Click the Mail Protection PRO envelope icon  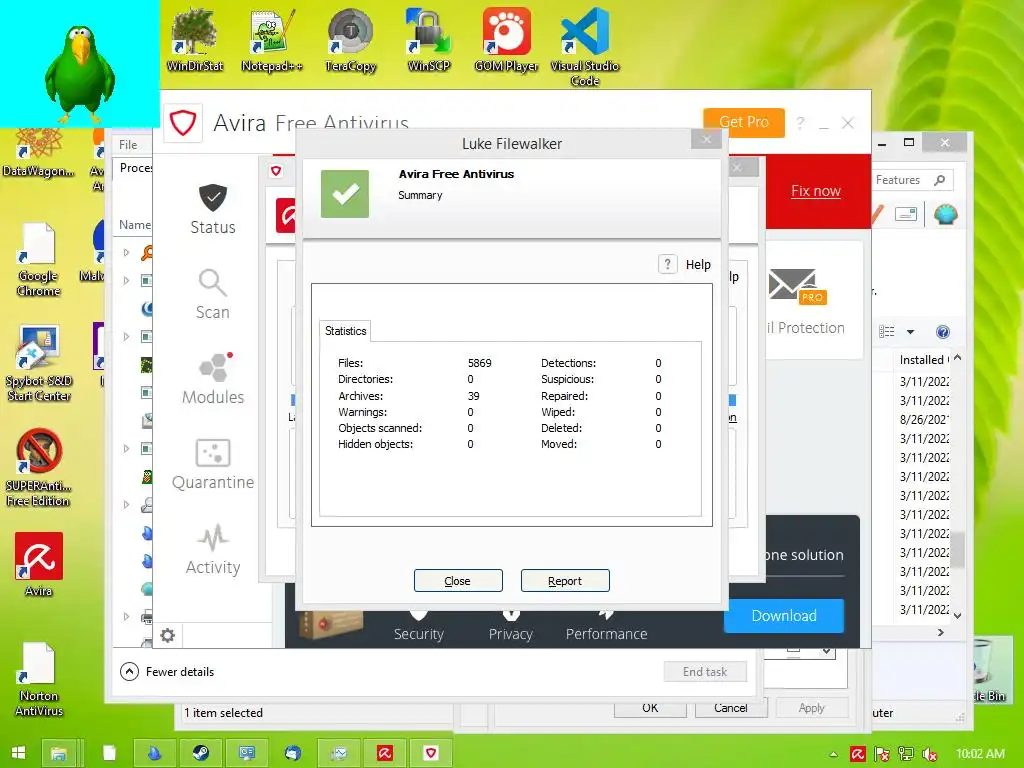click(x=797, y=287)
